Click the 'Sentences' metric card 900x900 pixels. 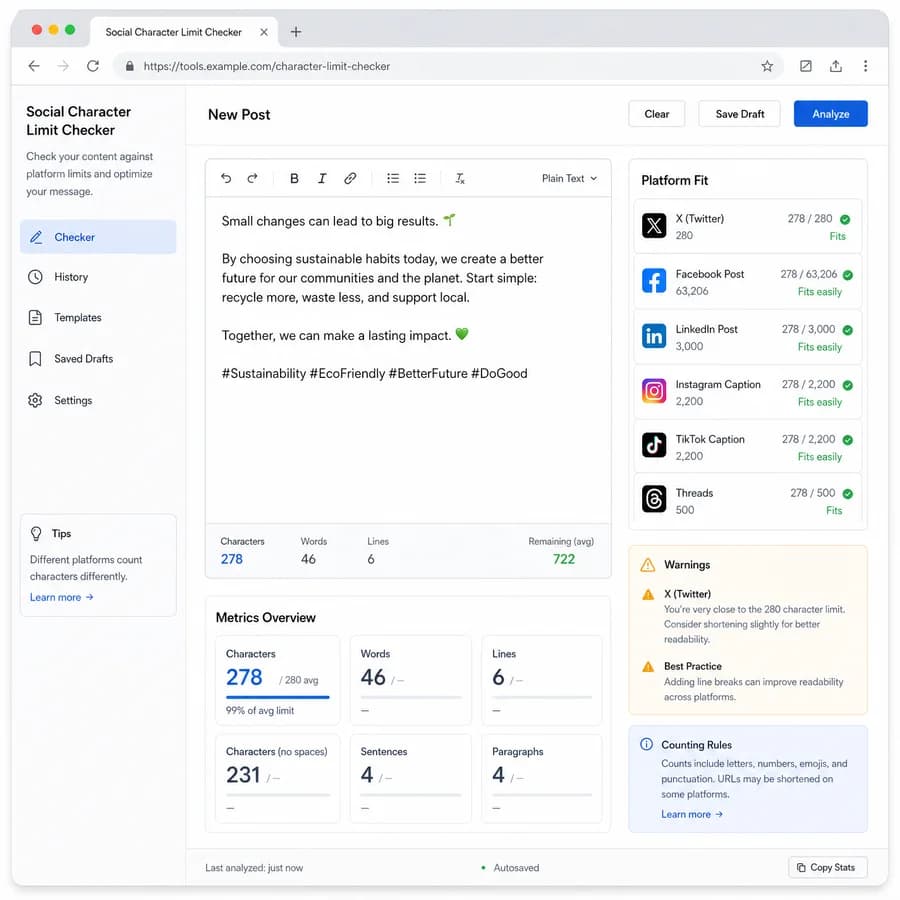point(411,778)
